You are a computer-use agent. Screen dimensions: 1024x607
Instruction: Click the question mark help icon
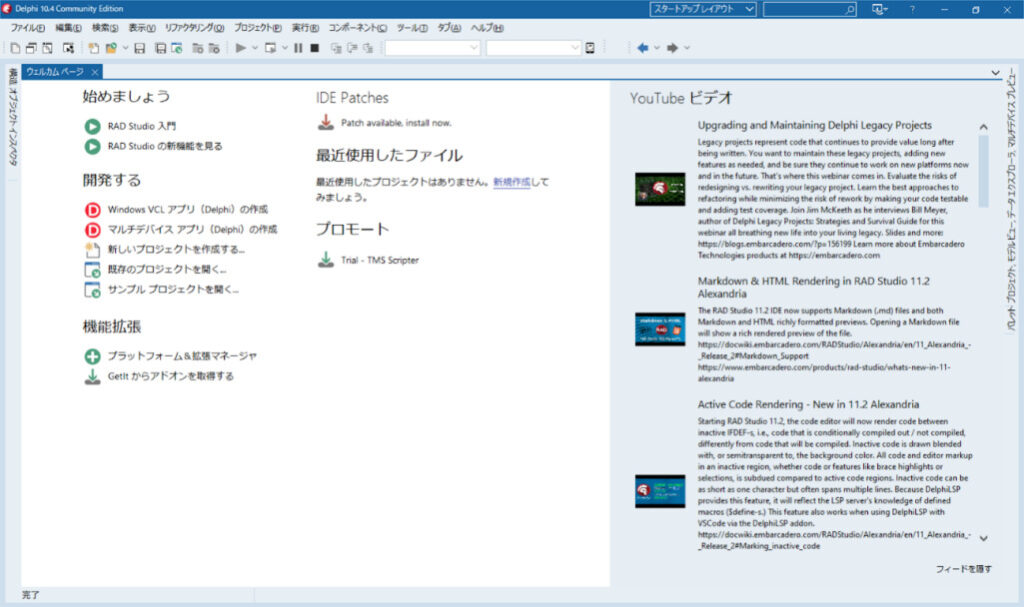point(911,9)
